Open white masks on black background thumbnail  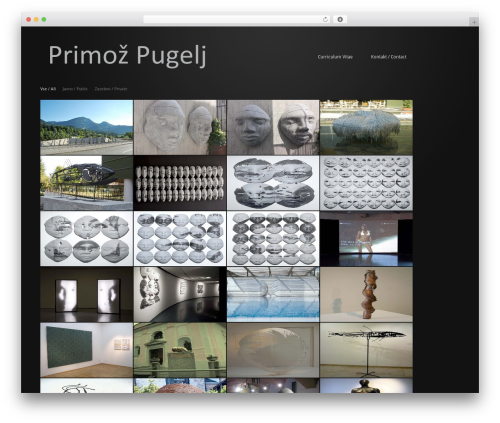click(x=180, y=183)
